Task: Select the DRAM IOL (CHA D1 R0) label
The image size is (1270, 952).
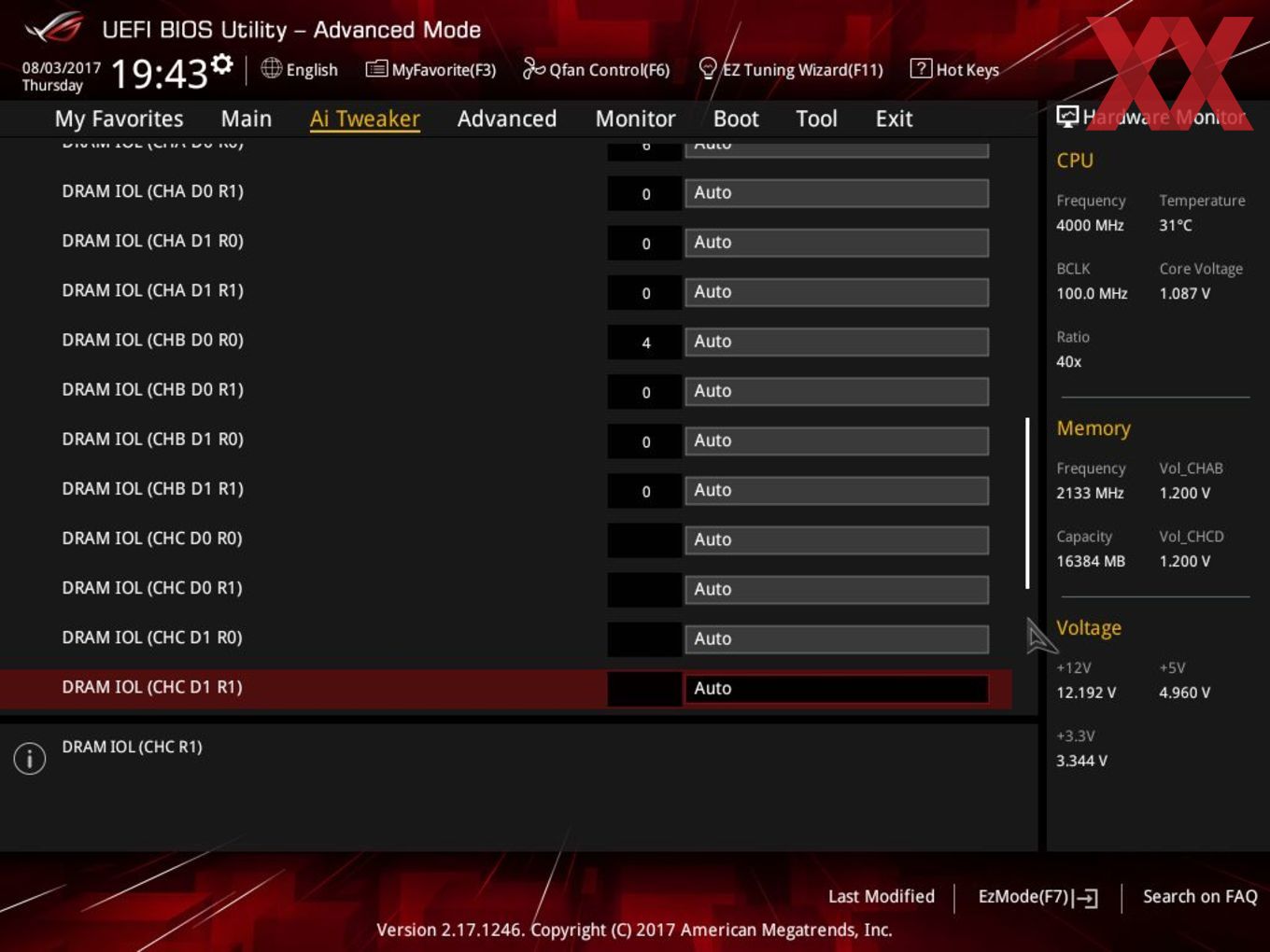Action: pos(152,241)
